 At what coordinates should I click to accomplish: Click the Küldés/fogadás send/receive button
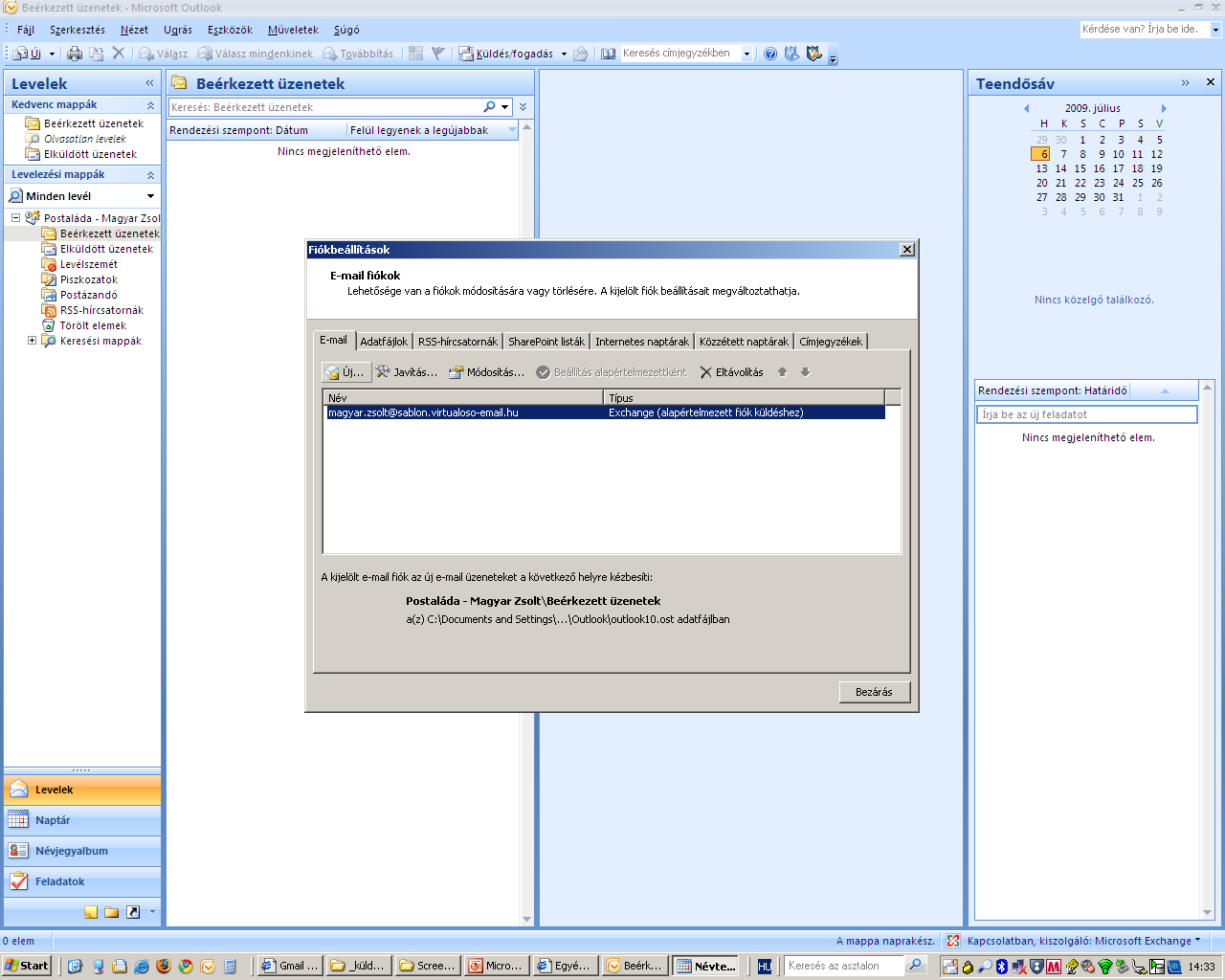click(506, 54)
